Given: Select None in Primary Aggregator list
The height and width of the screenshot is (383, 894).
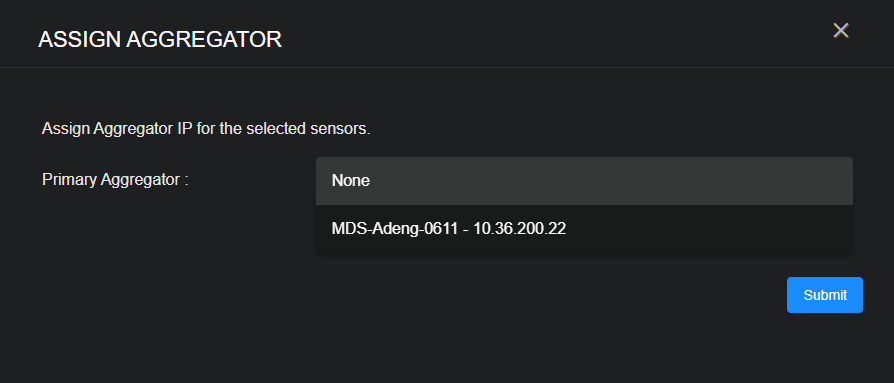Looking at the screenshot, I should [584, 181].
